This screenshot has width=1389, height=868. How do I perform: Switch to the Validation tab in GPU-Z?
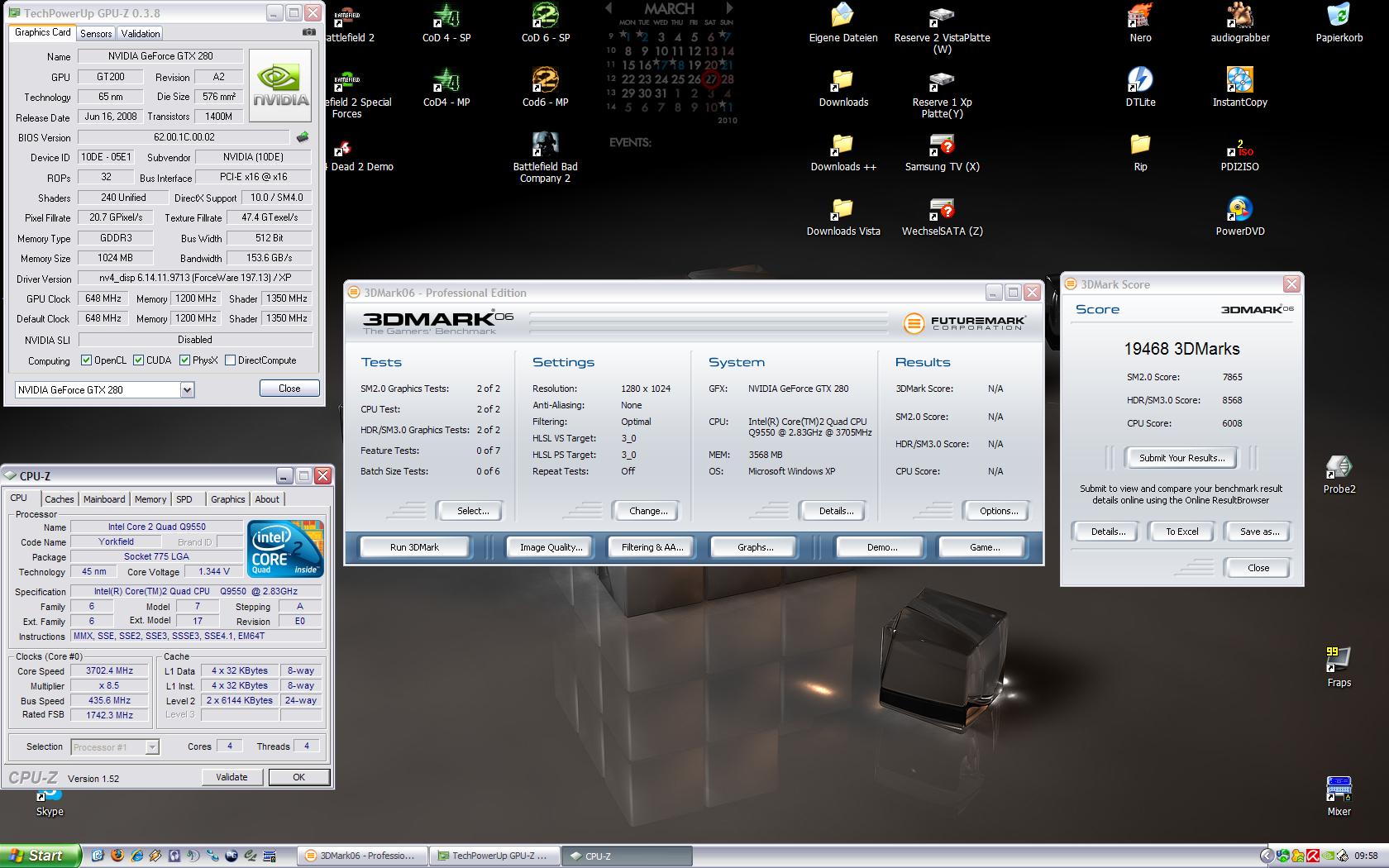pos(141,34)
